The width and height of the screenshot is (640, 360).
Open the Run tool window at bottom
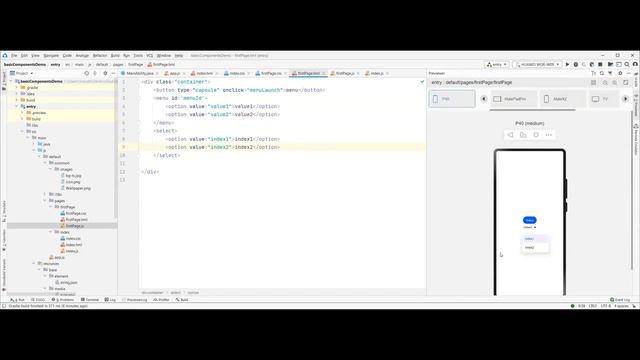[17, 300]
